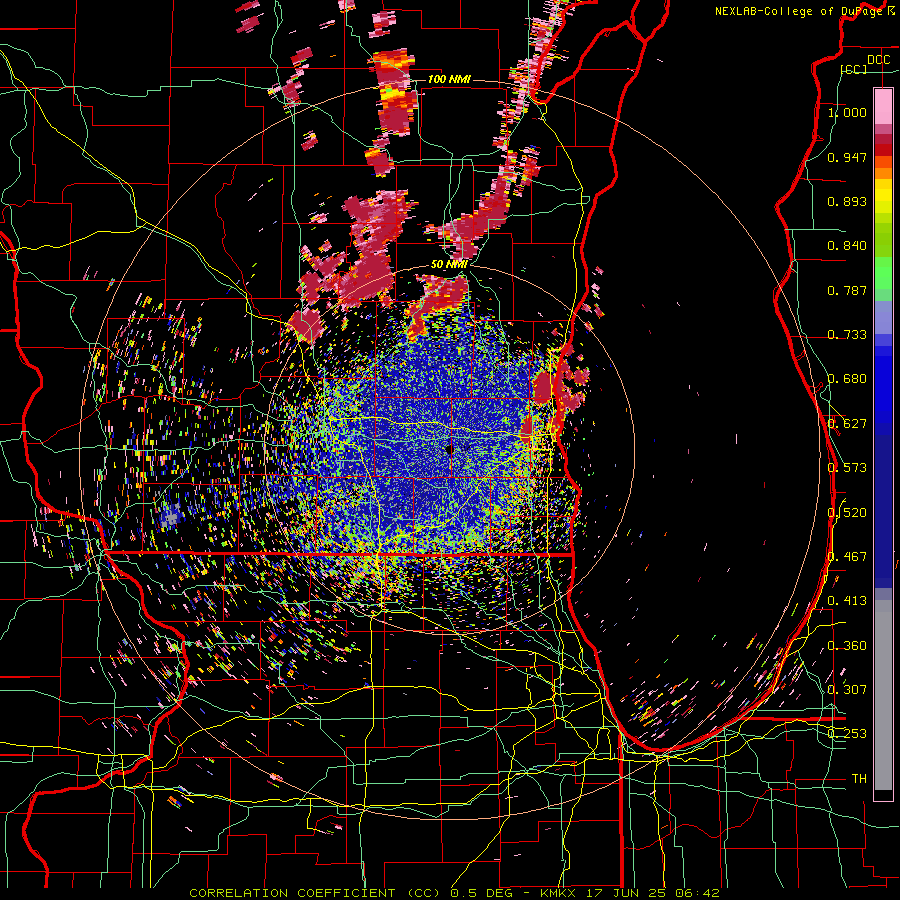This screenshot has height=900, width=900.
Task: Click the TH threshold label
Action: (859, 779)
